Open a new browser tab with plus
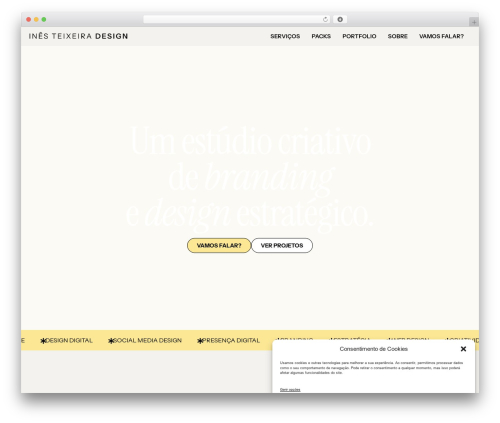Viewport: 500px width, 423px height. click(x=474, y=22)
